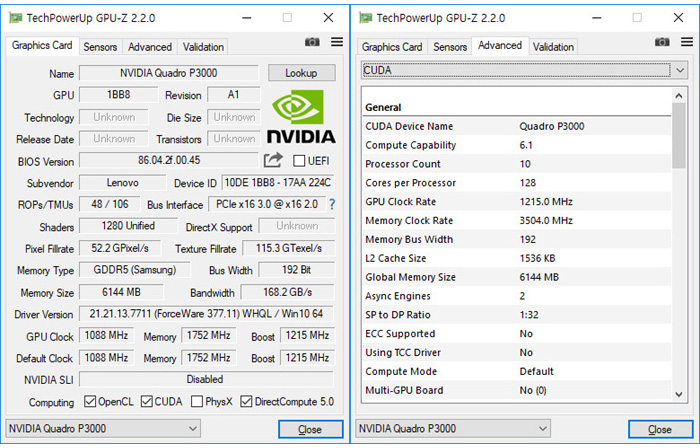700x448 pixels.
Task: Select the ECC Supported row
Action: 517,333
